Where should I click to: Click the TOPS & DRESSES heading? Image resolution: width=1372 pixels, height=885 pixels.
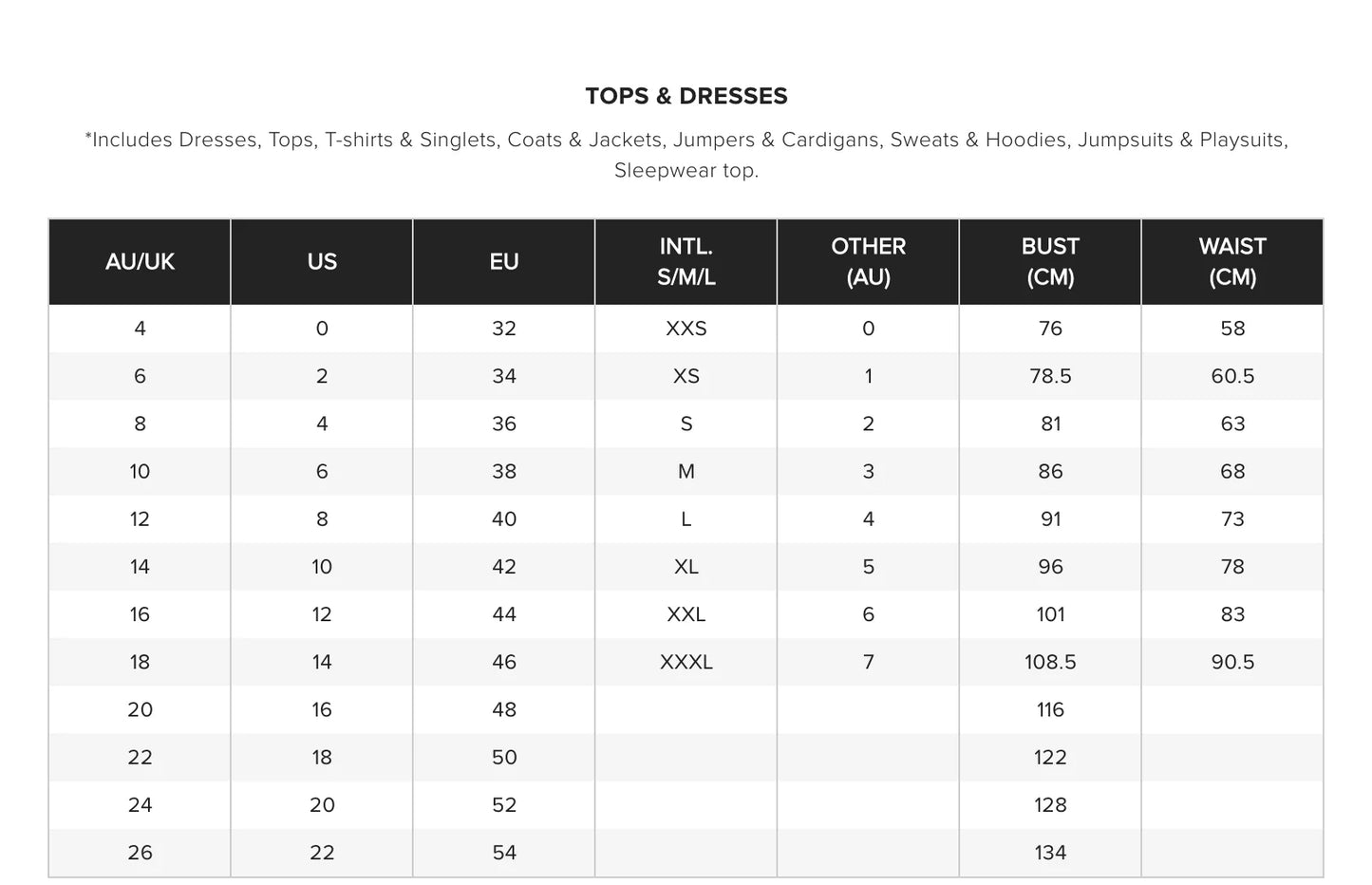pos(686,96)
